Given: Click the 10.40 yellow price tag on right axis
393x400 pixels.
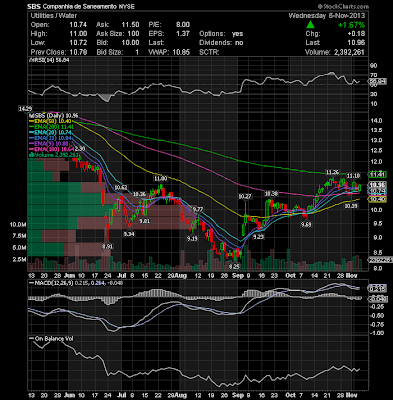Looking at the screenshot, I should coord(377,199).
